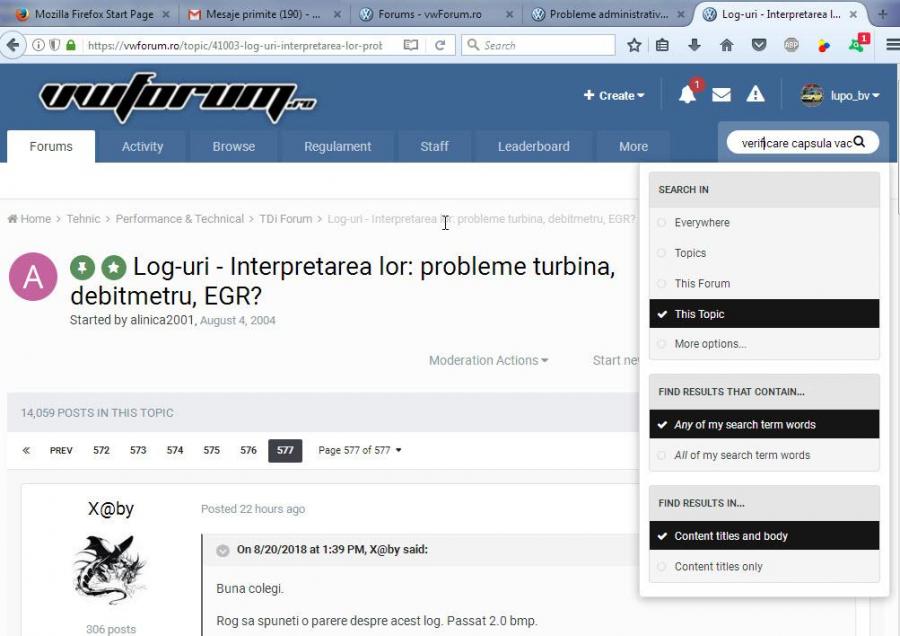Open the Leaderboard tab
The image size is (900, 636).
(x=533, y=146)
